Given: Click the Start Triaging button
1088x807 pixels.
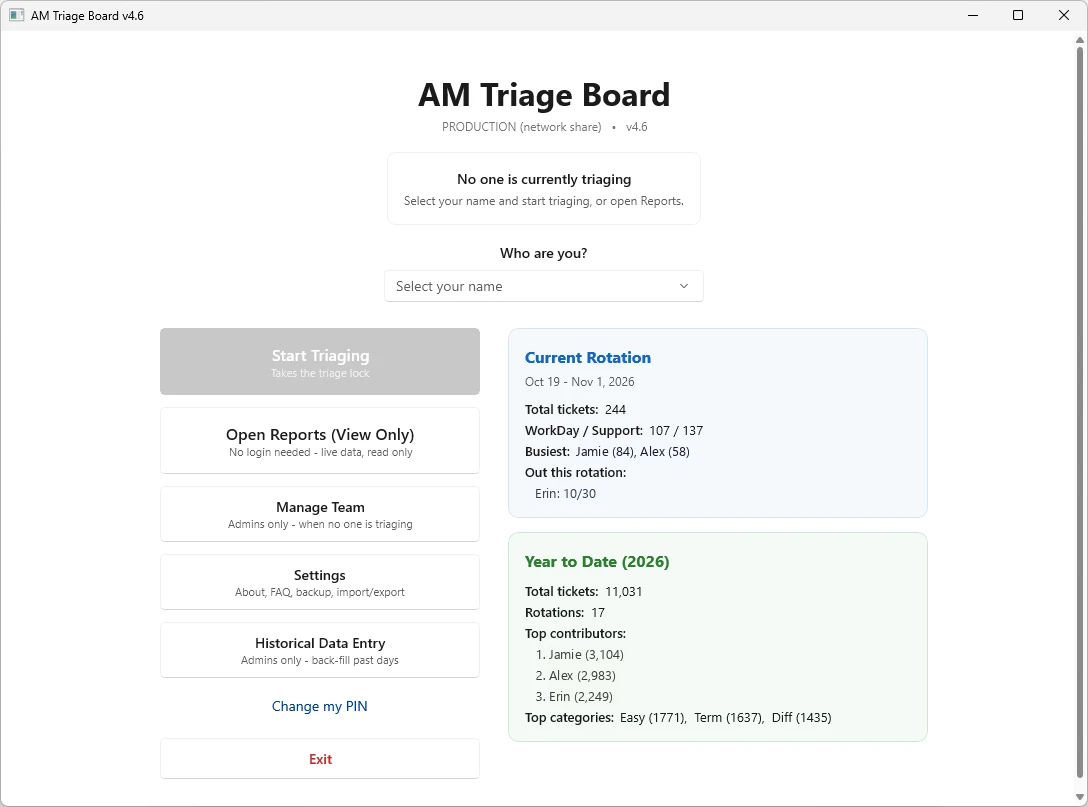Looking at the screenshot, I should pyautogui.click(x=320, y=362).
